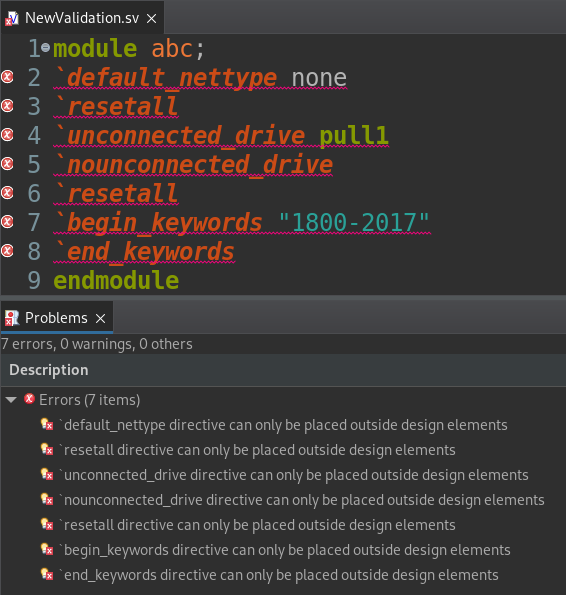Image resolution: width=566 pixels, height=595 pixels.
Task: Click quick-fix icon for begin_keywords error
Action: point(47,549)
